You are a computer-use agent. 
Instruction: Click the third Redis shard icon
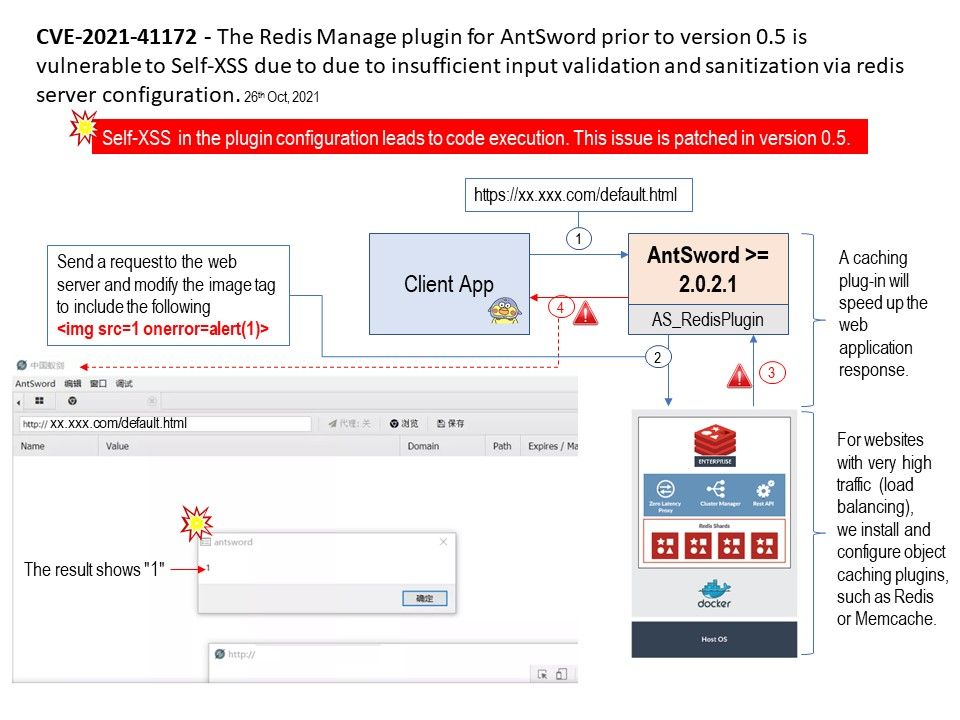point(731,546)
